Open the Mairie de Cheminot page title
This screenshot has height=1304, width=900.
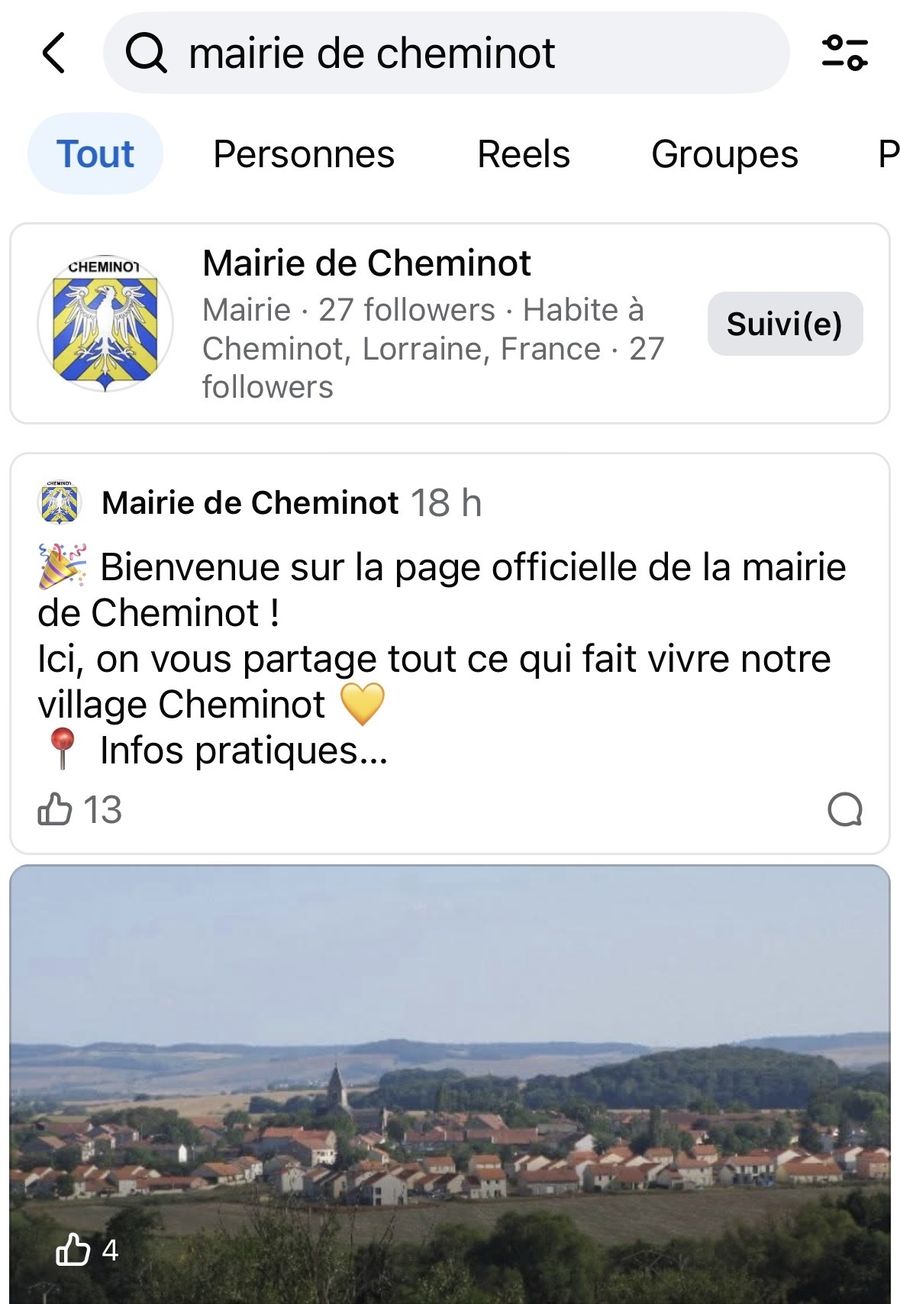(x=367, y=264)
